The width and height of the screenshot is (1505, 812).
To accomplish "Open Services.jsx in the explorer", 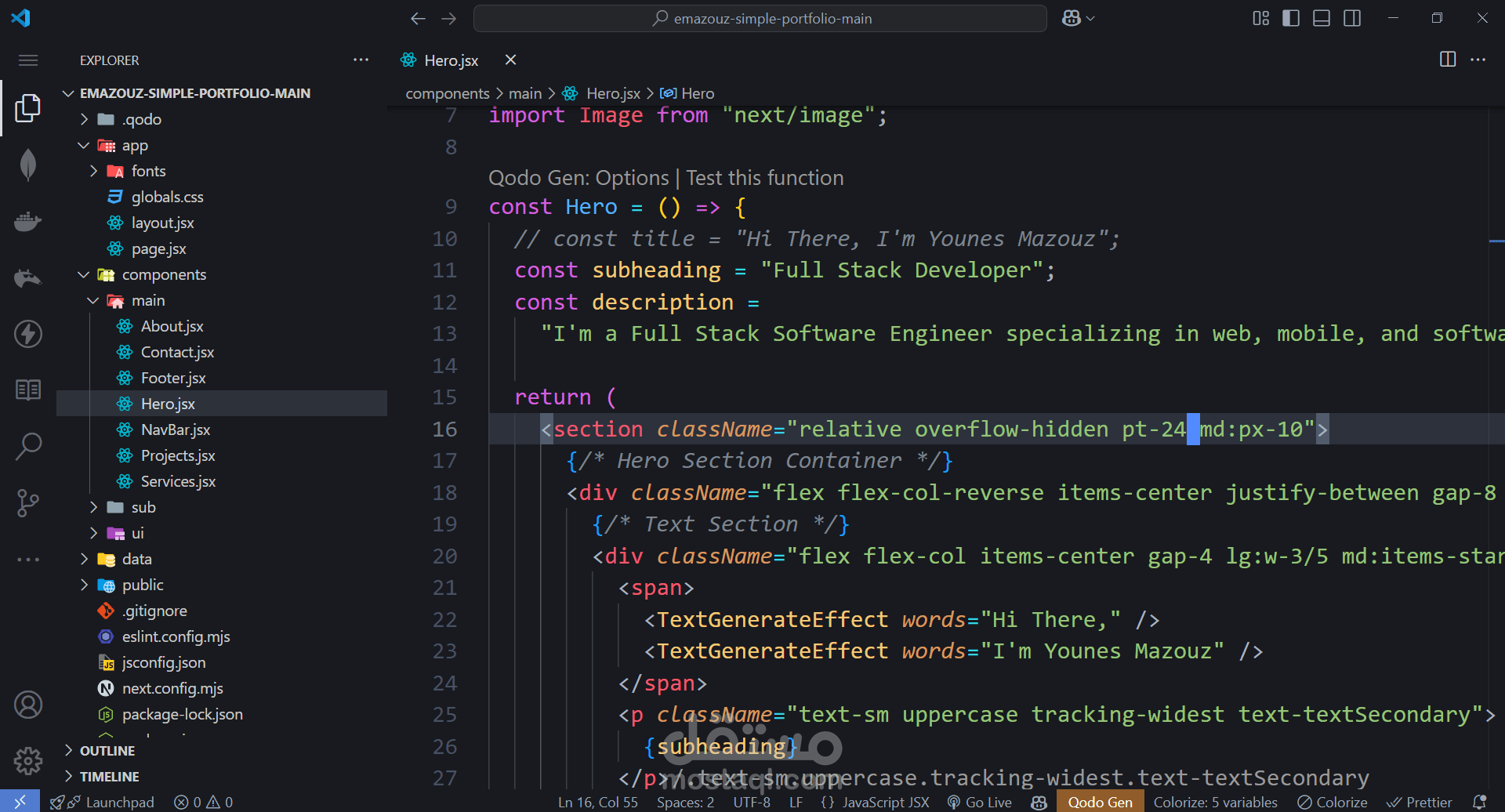I will coord(178,481).
